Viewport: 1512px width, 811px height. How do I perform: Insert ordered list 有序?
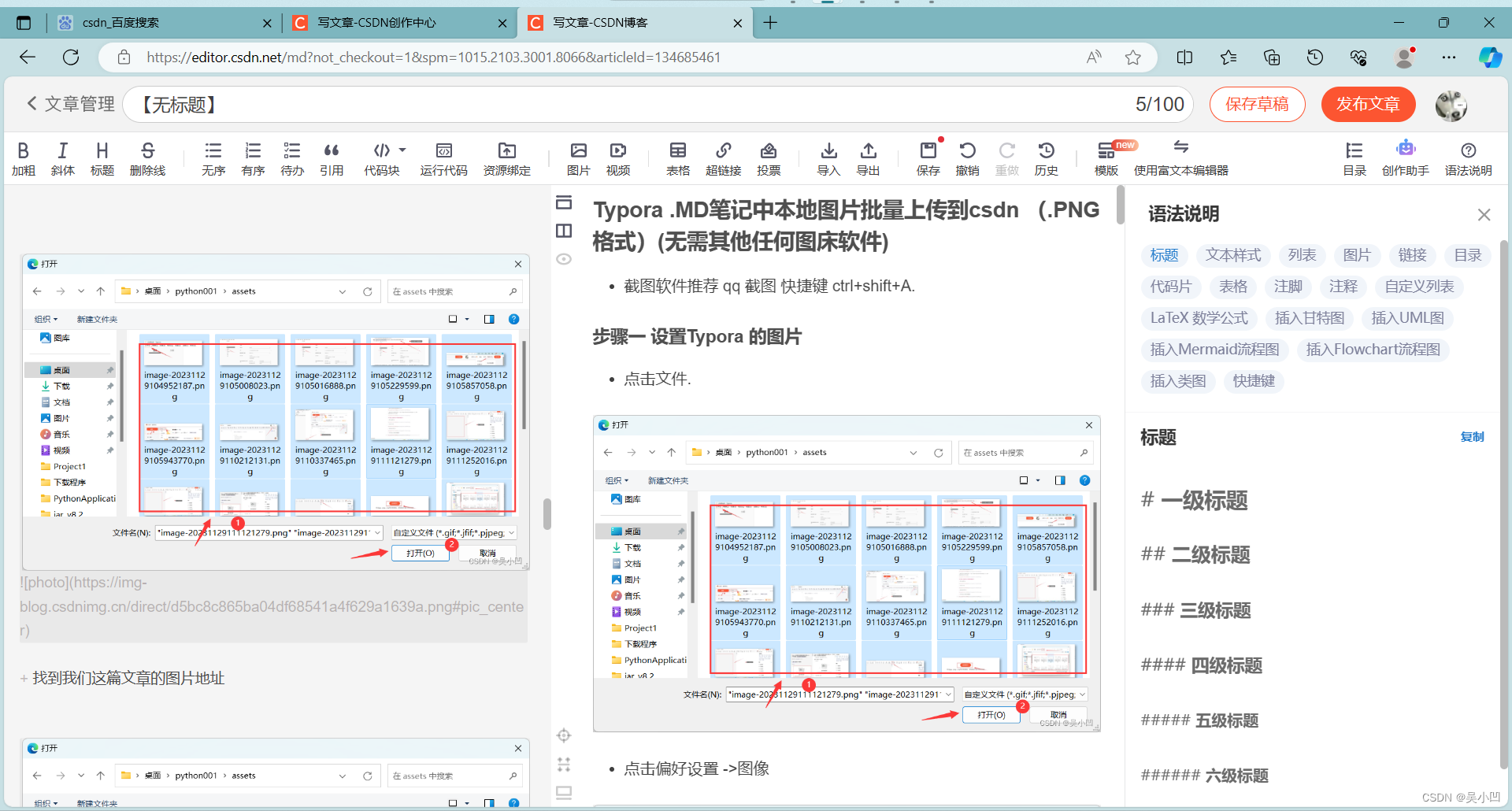(253, 158)
